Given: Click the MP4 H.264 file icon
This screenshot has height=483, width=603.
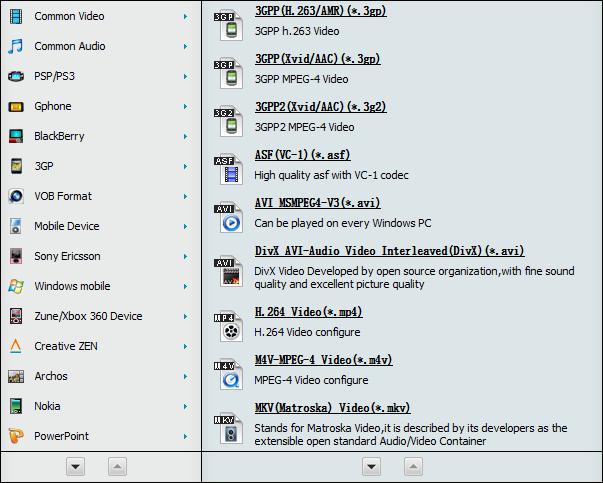Looking at the screenshot, I should [x=229, y=327].
